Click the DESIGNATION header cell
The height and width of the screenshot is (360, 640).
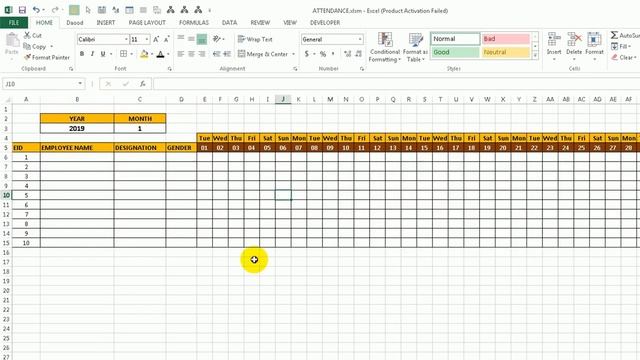click(140, 147)
